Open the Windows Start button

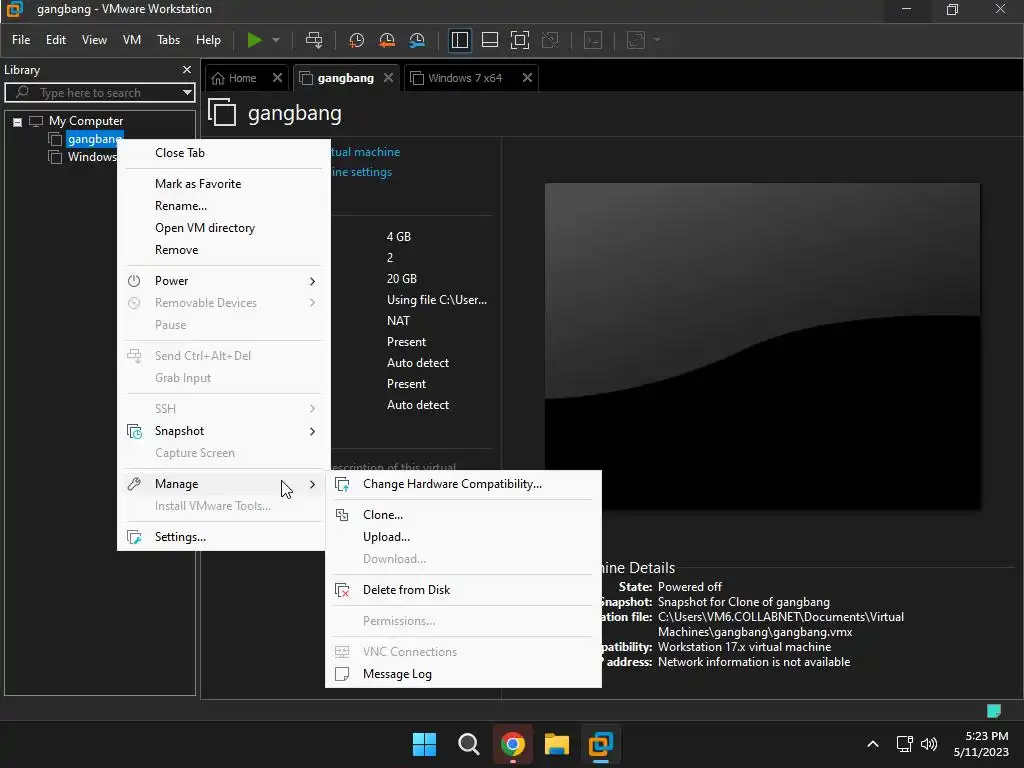pos(424,744)
